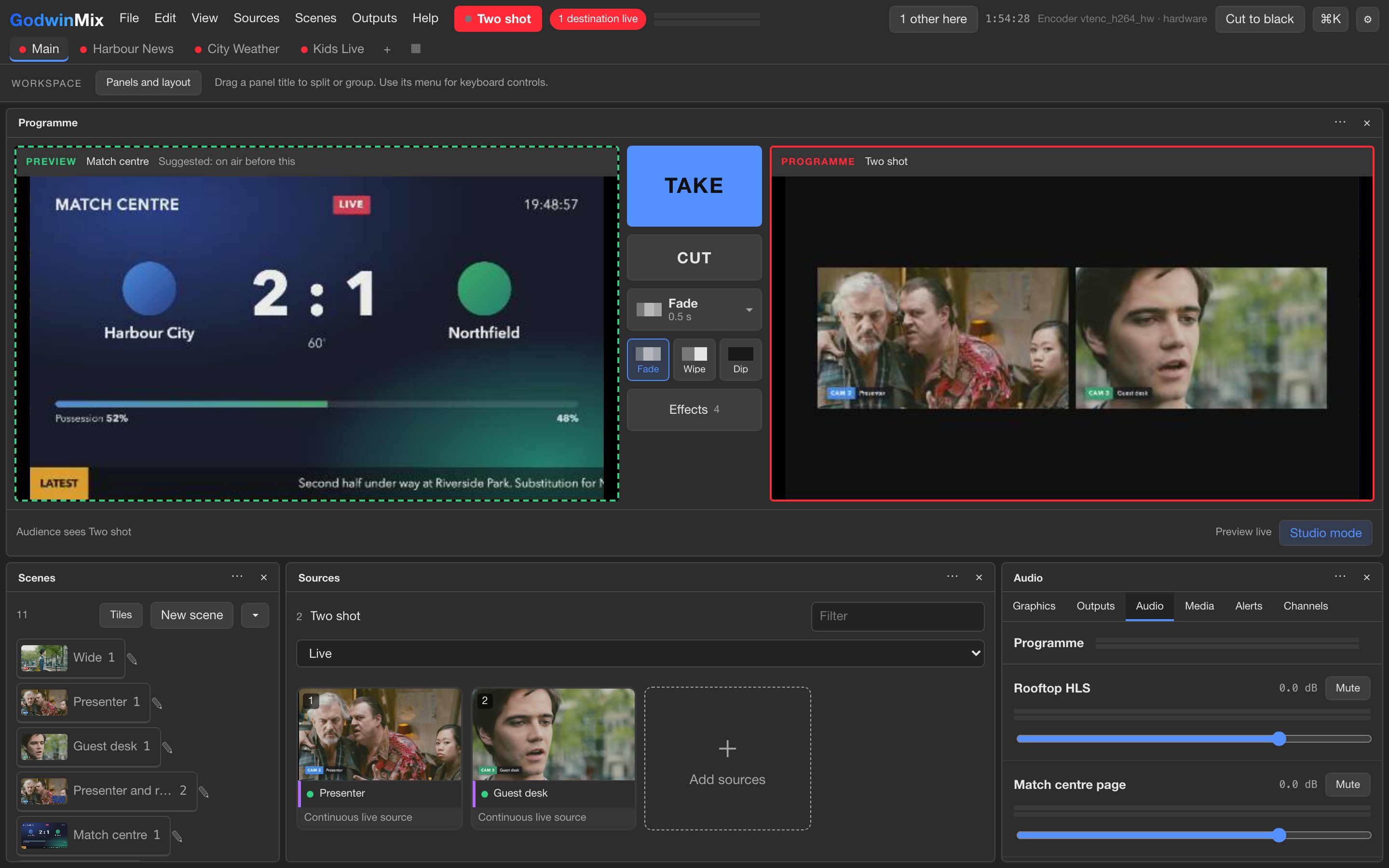Select the Dip transition icon
Viewport: 1389px width, 868px height.
(740, 360)
